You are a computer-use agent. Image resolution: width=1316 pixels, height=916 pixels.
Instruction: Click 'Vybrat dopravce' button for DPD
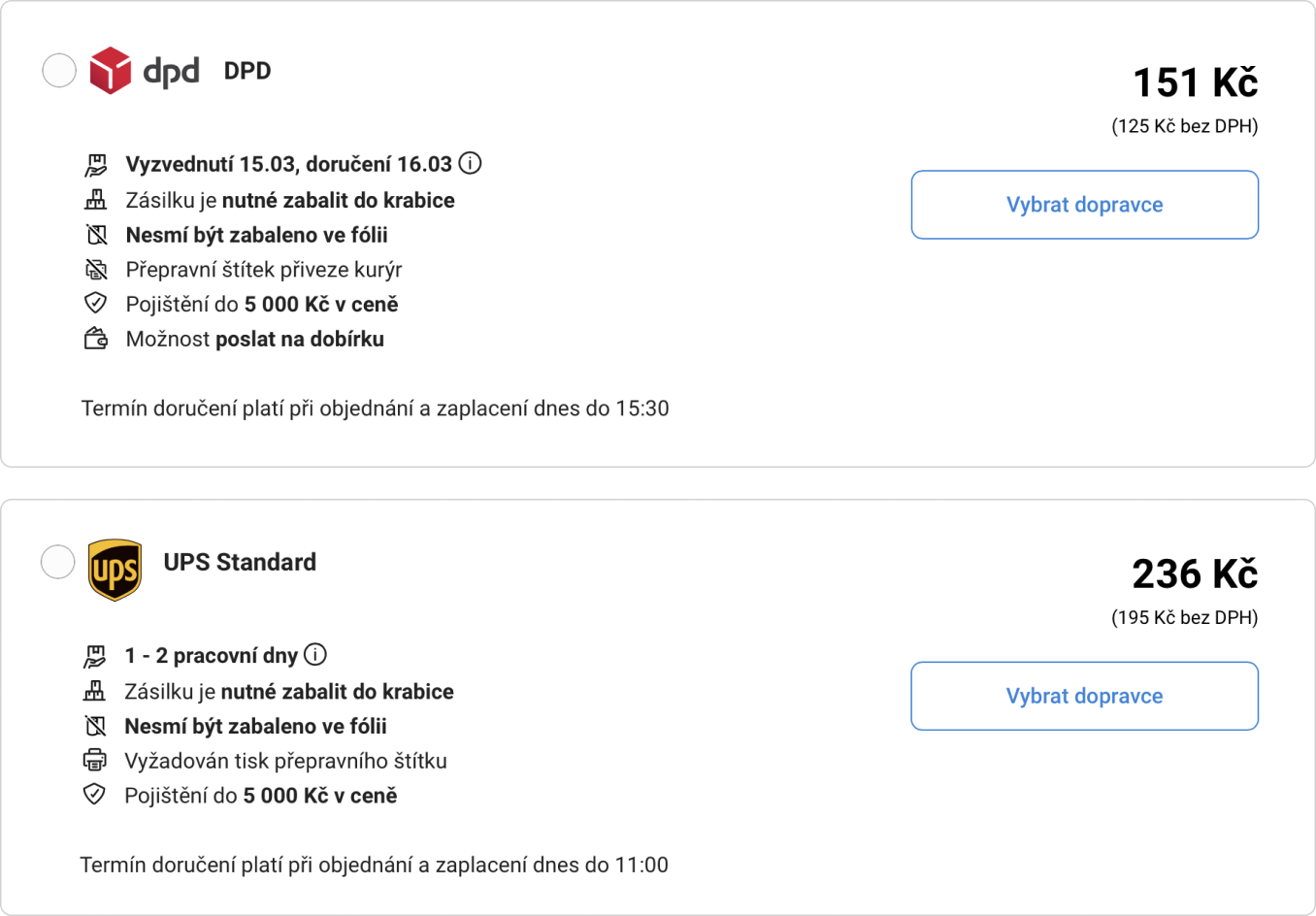(x=1085, y=205)
